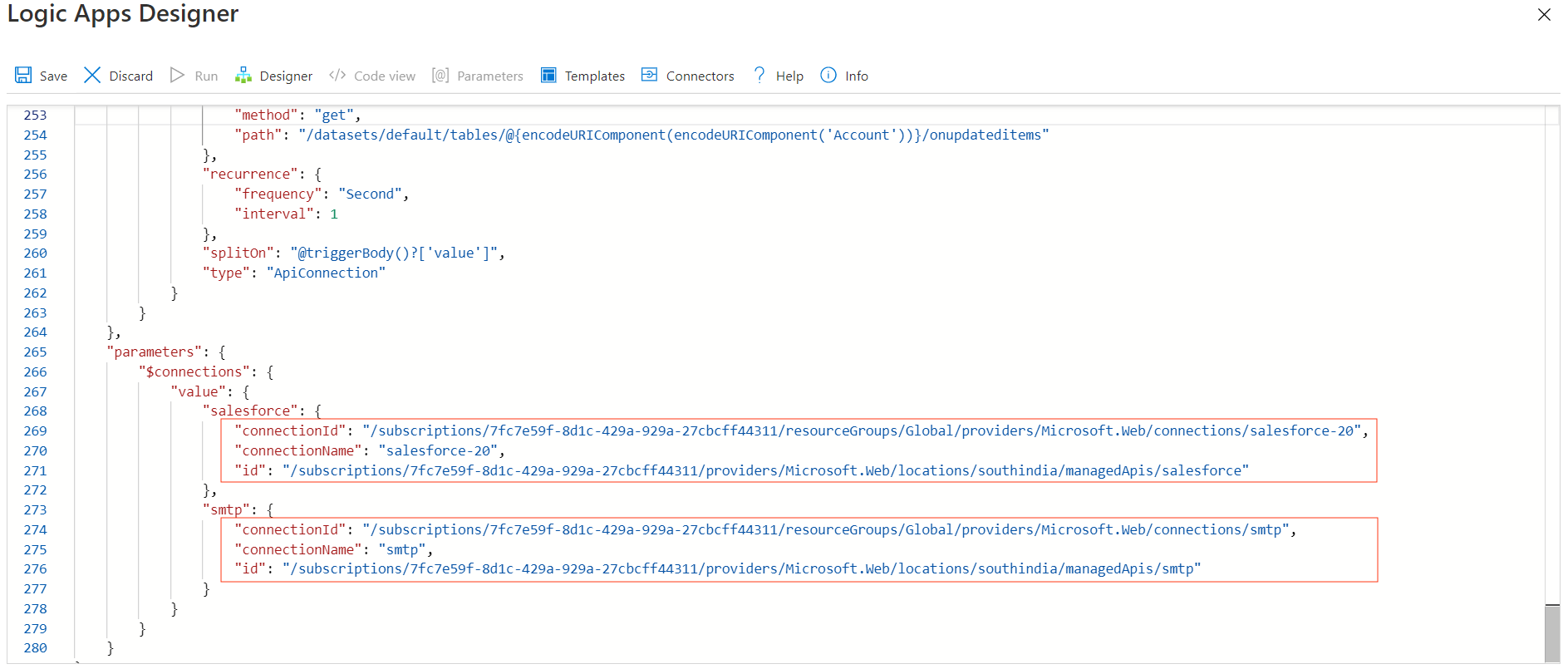Click the "value" key on line 267
1568x669 pixels.
198,391
